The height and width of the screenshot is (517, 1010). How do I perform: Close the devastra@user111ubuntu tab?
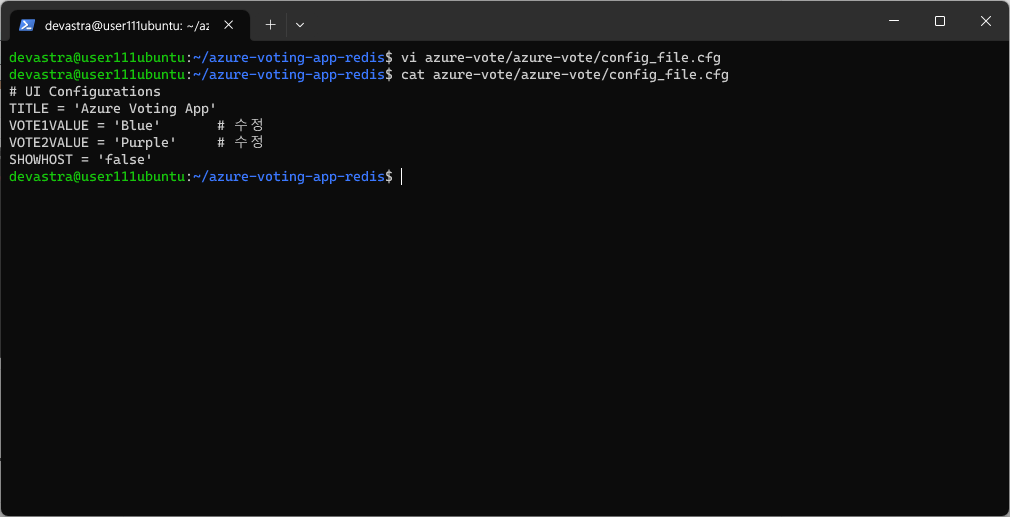(x=228, y=25)
